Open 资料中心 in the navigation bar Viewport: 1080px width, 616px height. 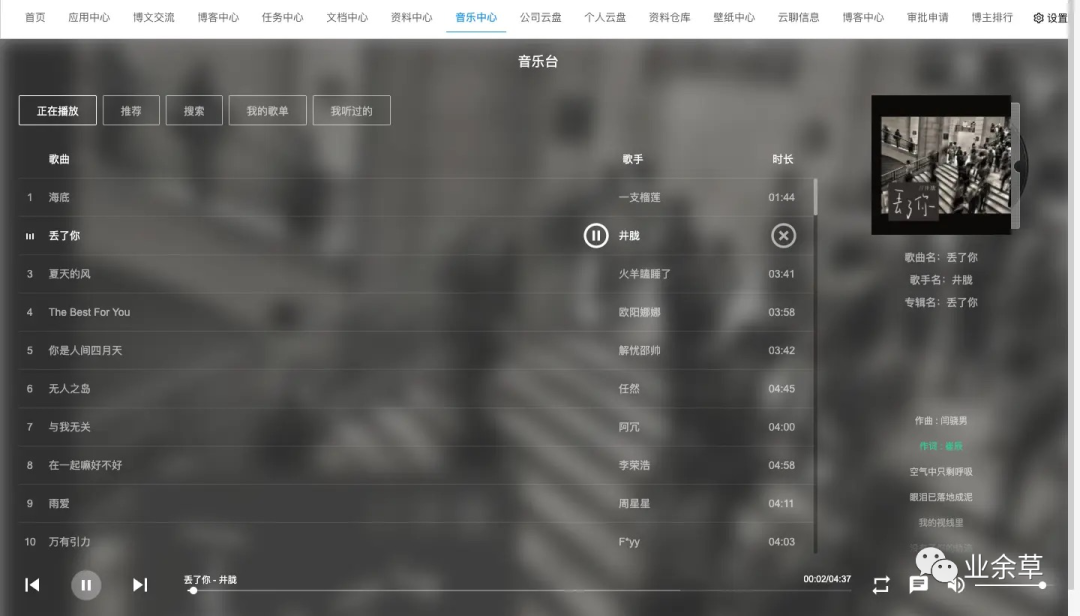pyautogui.click(x=411, y=17)
